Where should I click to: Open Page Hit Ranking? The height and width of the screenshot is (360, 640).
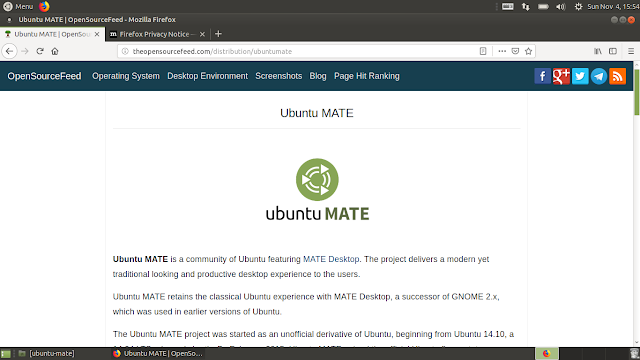click(367, 76)
